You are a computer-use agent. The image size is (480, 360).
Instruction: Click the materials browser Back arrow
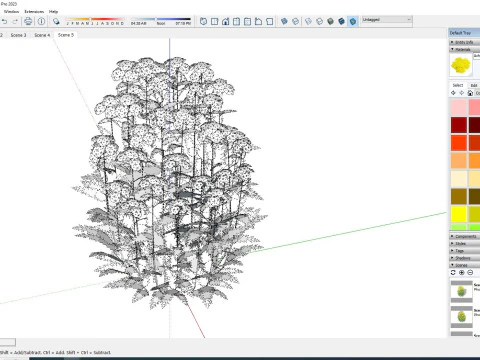coord(453,93)
